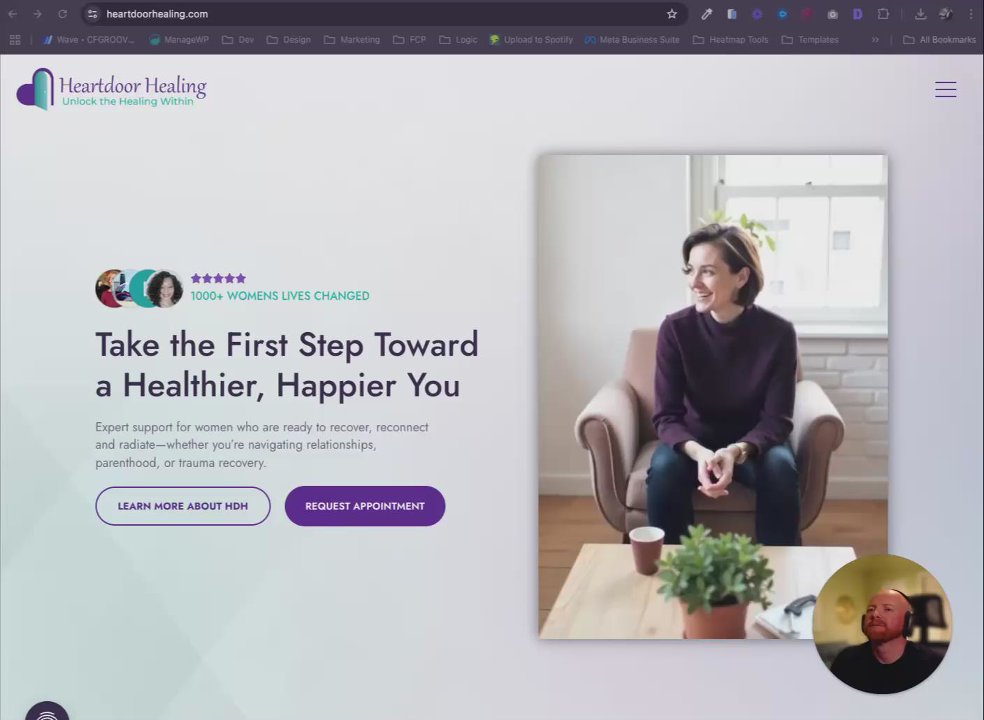The height and width of the screenshot is (720, 984).
Task: Open the Chrome three-dot menu
Action: point(971,14)
